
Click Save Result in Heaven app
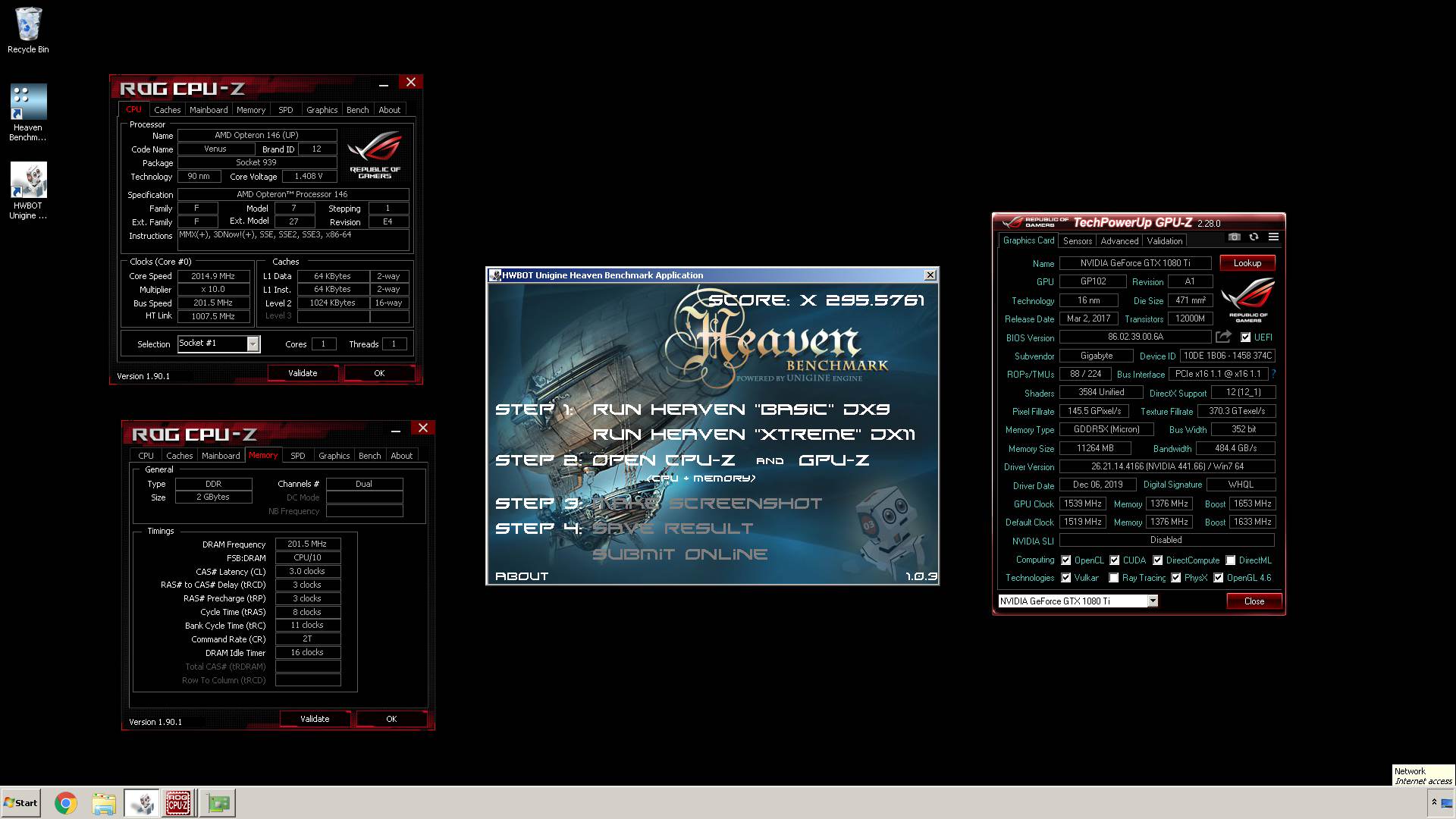point(673,529)
